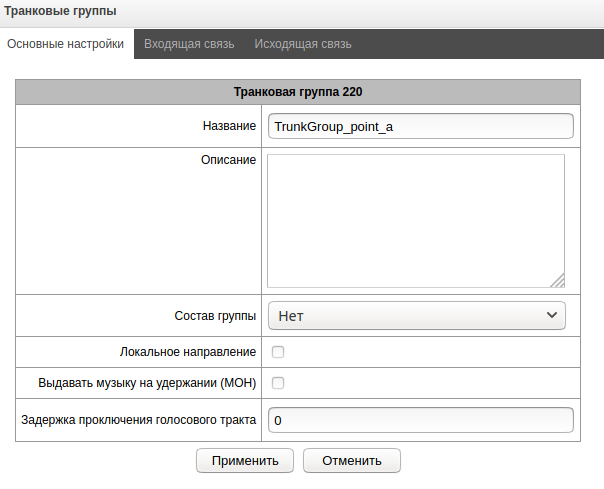Enable the Локальное направление checkbox
Image resolution: width=604 pixels, height=489 pixels.
(x=278, y=352)
